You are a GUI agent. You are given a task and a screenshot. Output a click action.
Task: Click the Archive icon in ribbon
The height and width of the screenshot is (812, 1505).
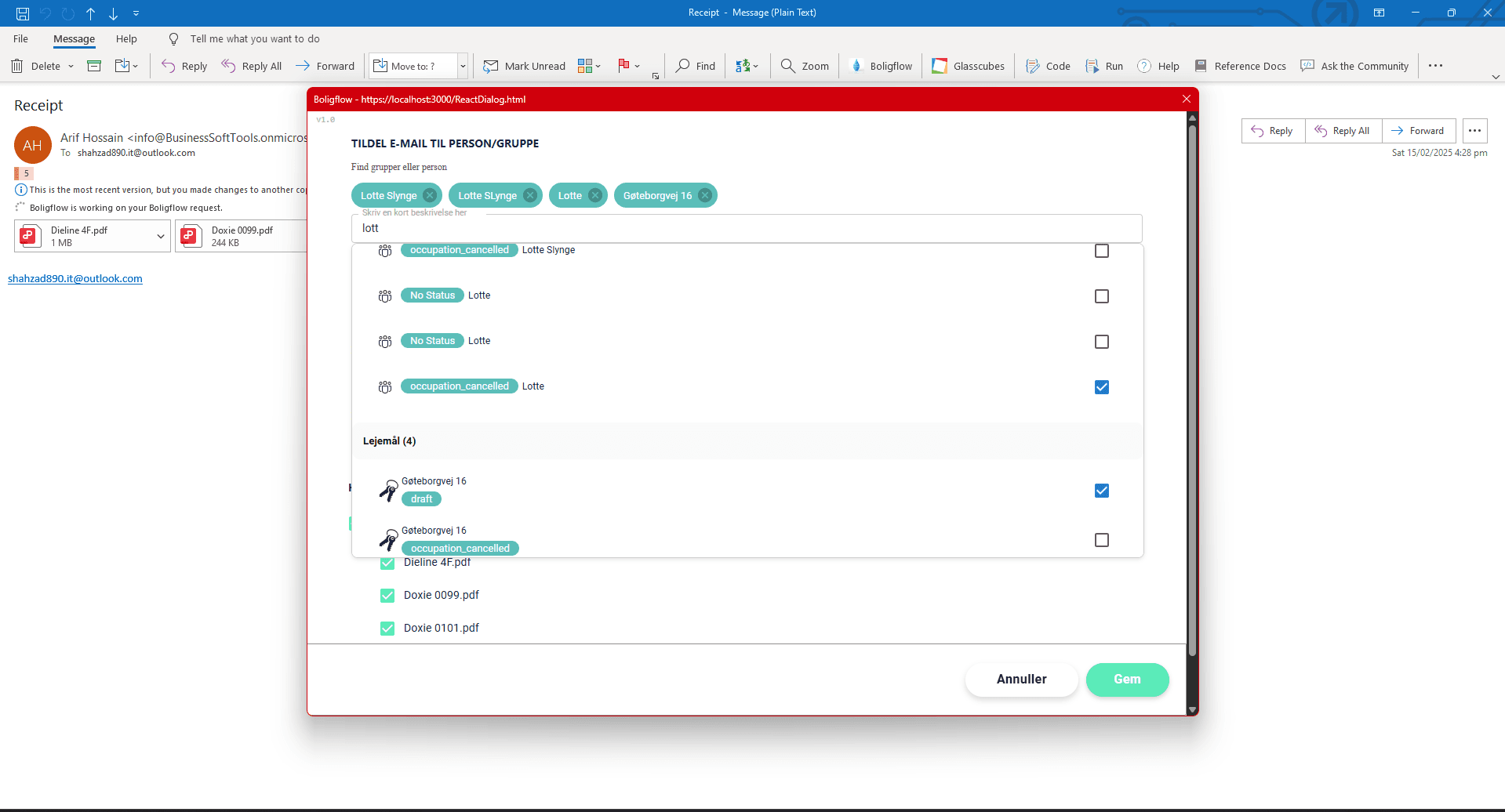click(94, 66)
